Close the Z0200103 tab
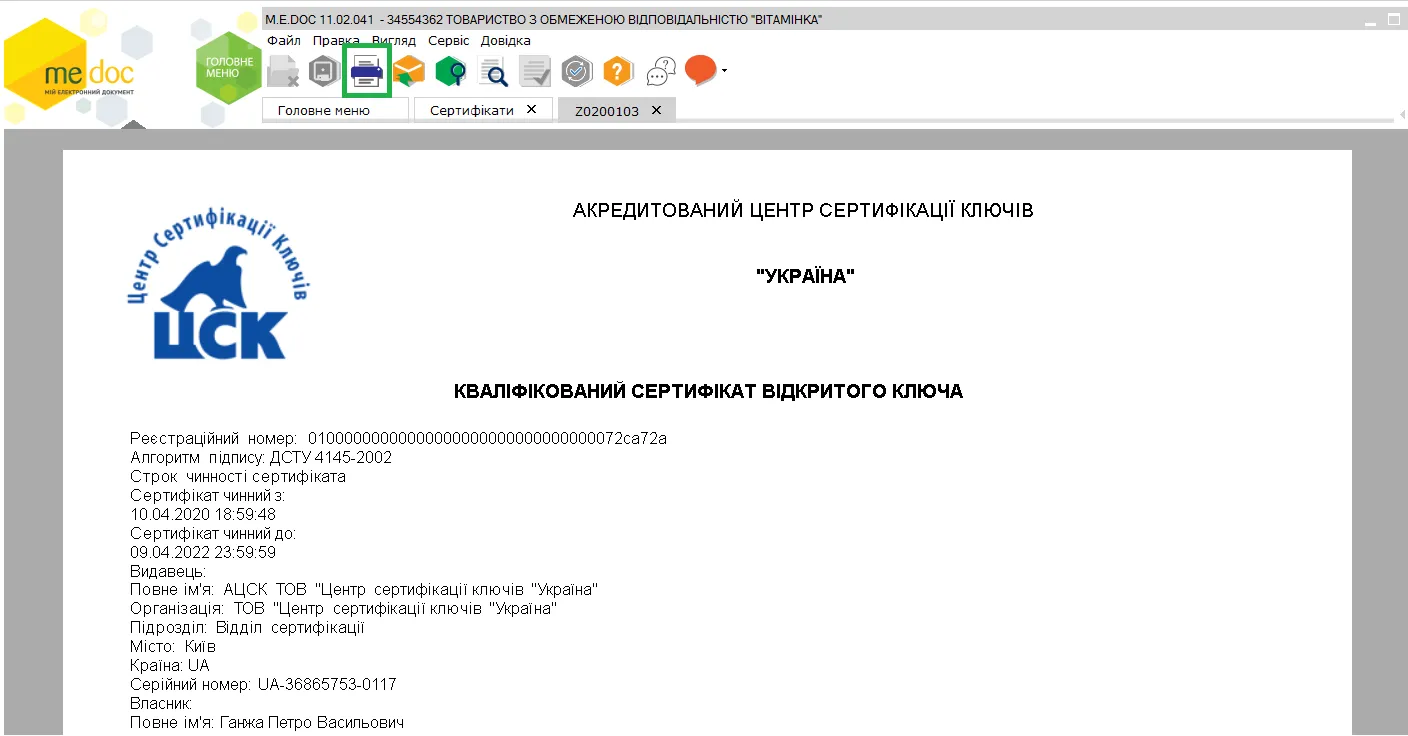 (656, 110)
